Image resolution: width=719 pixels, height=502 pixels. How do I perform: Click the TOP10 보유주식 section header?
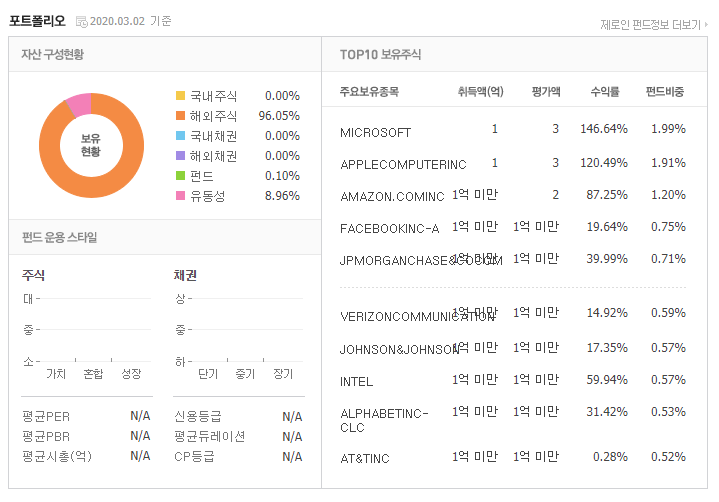click(x=380, y=55)
